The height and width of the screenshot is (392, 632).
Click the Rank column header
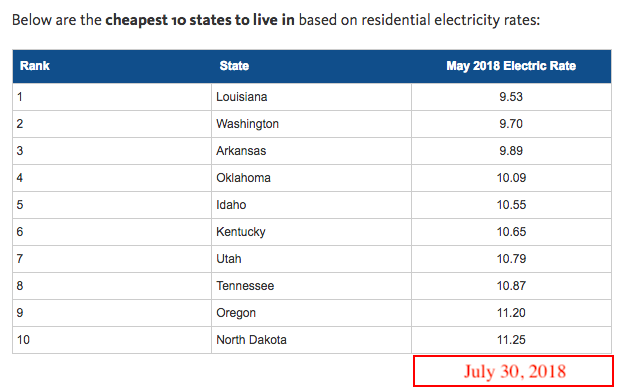coord(35,66)
